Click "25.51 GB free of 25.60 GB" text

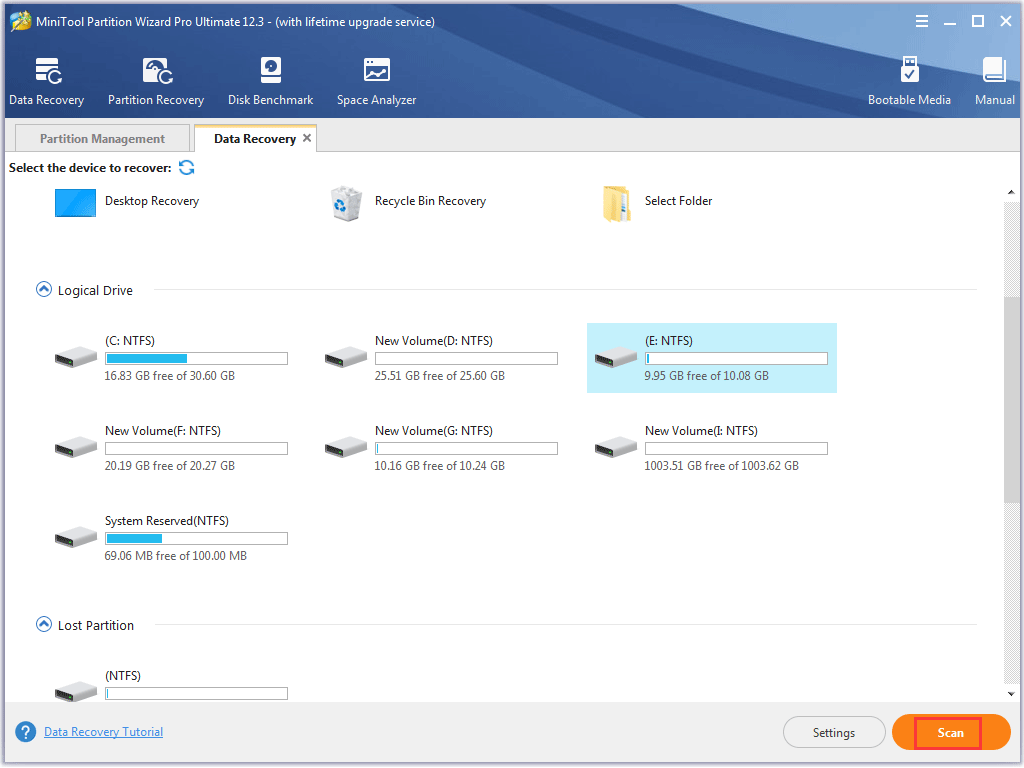(440, 376)
